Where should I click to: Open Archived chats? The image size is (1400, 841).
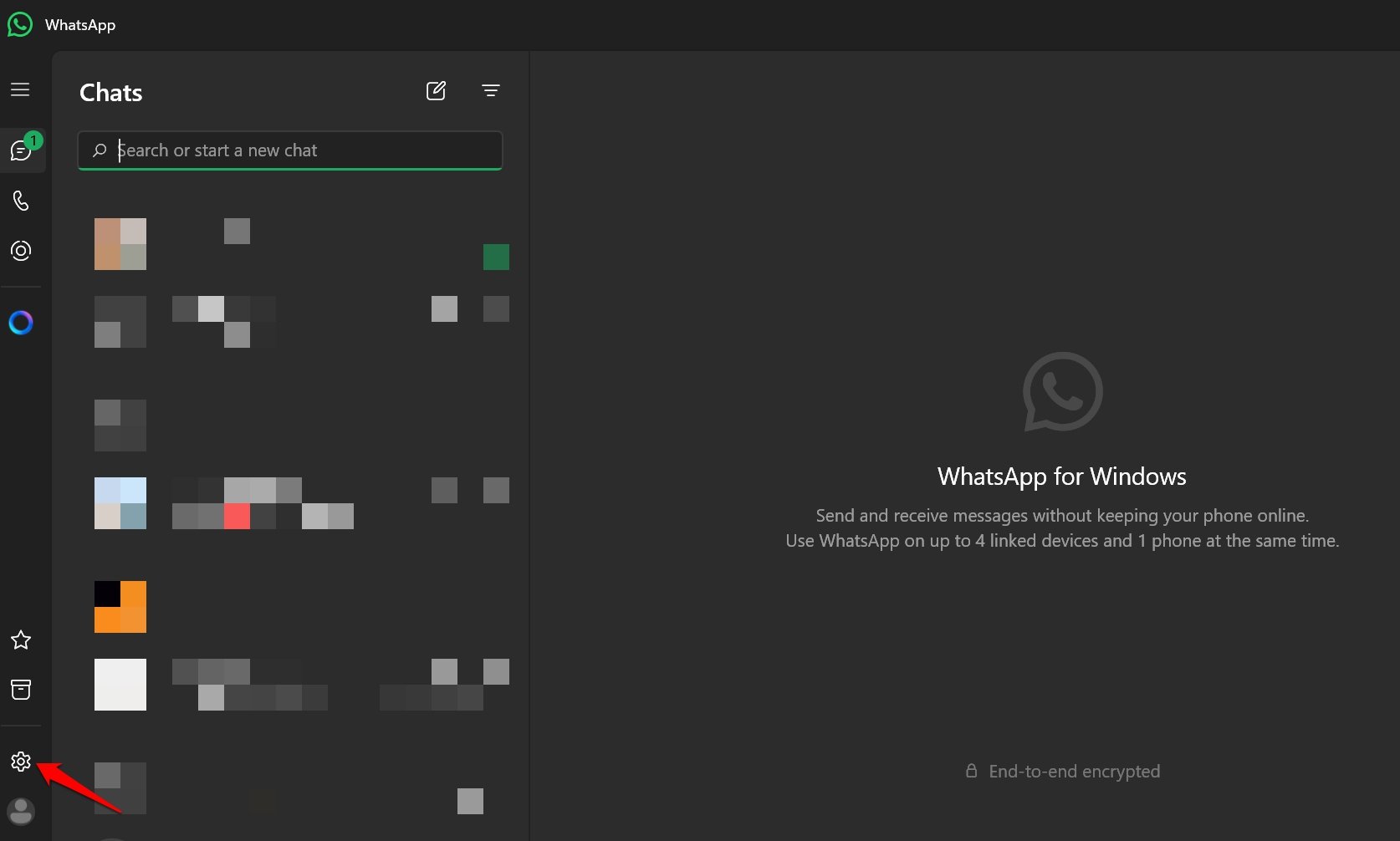(x=21, y=690)
